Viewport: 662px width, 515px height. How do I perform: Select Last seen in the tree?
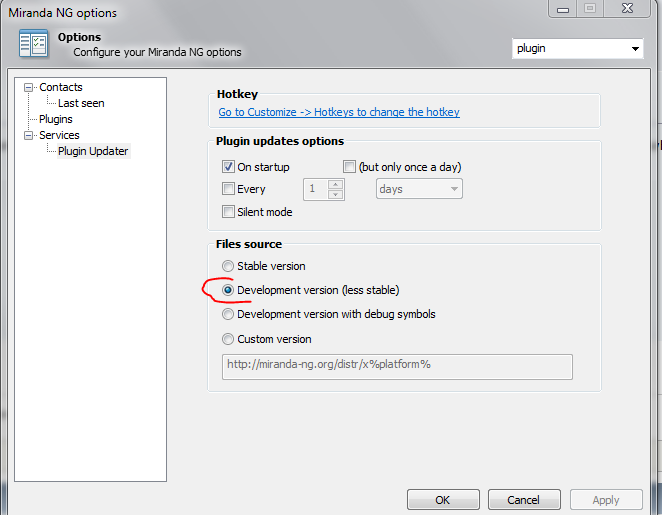[81, 103]
